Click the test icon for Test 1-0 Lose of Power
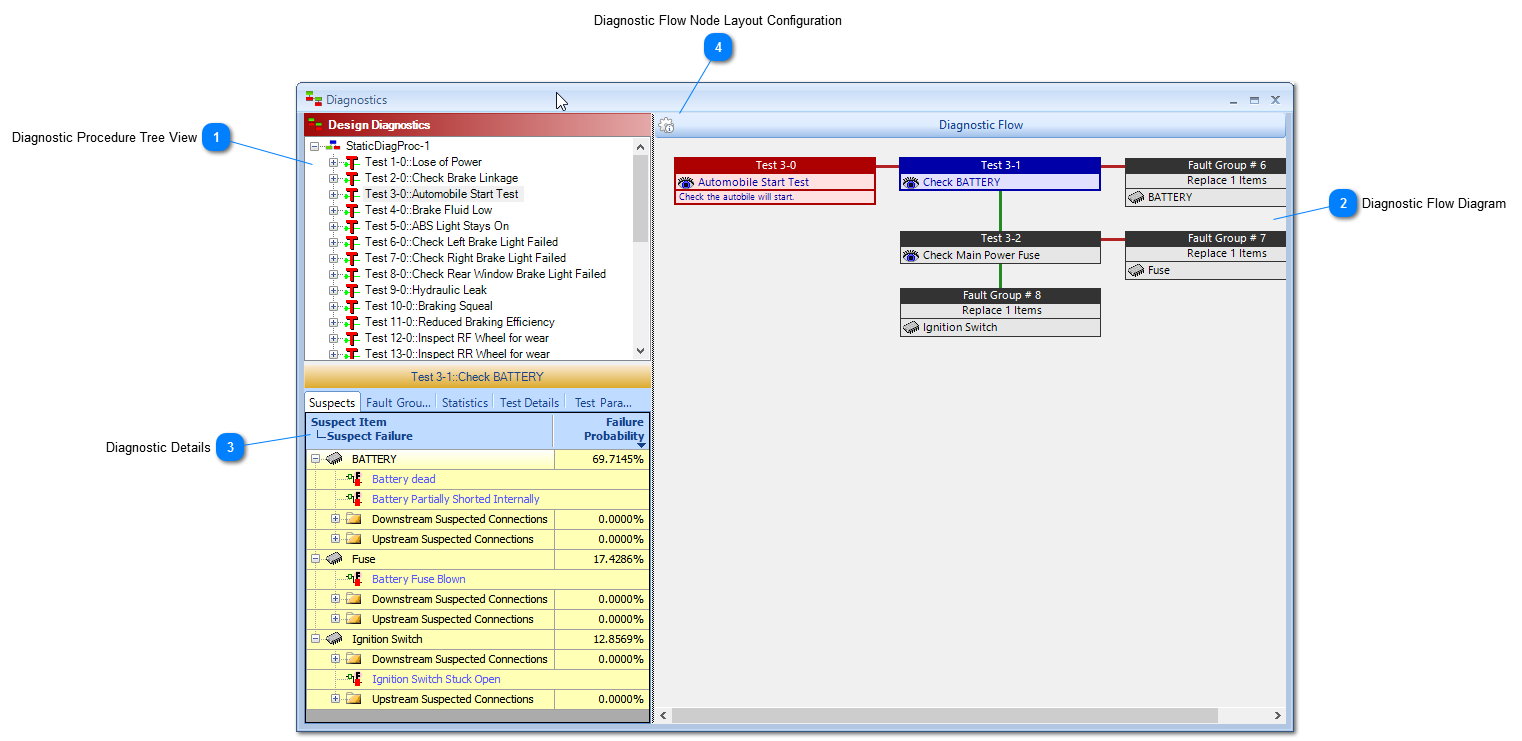This screenshot has width=1522, height=741. [x=351, y=162]
